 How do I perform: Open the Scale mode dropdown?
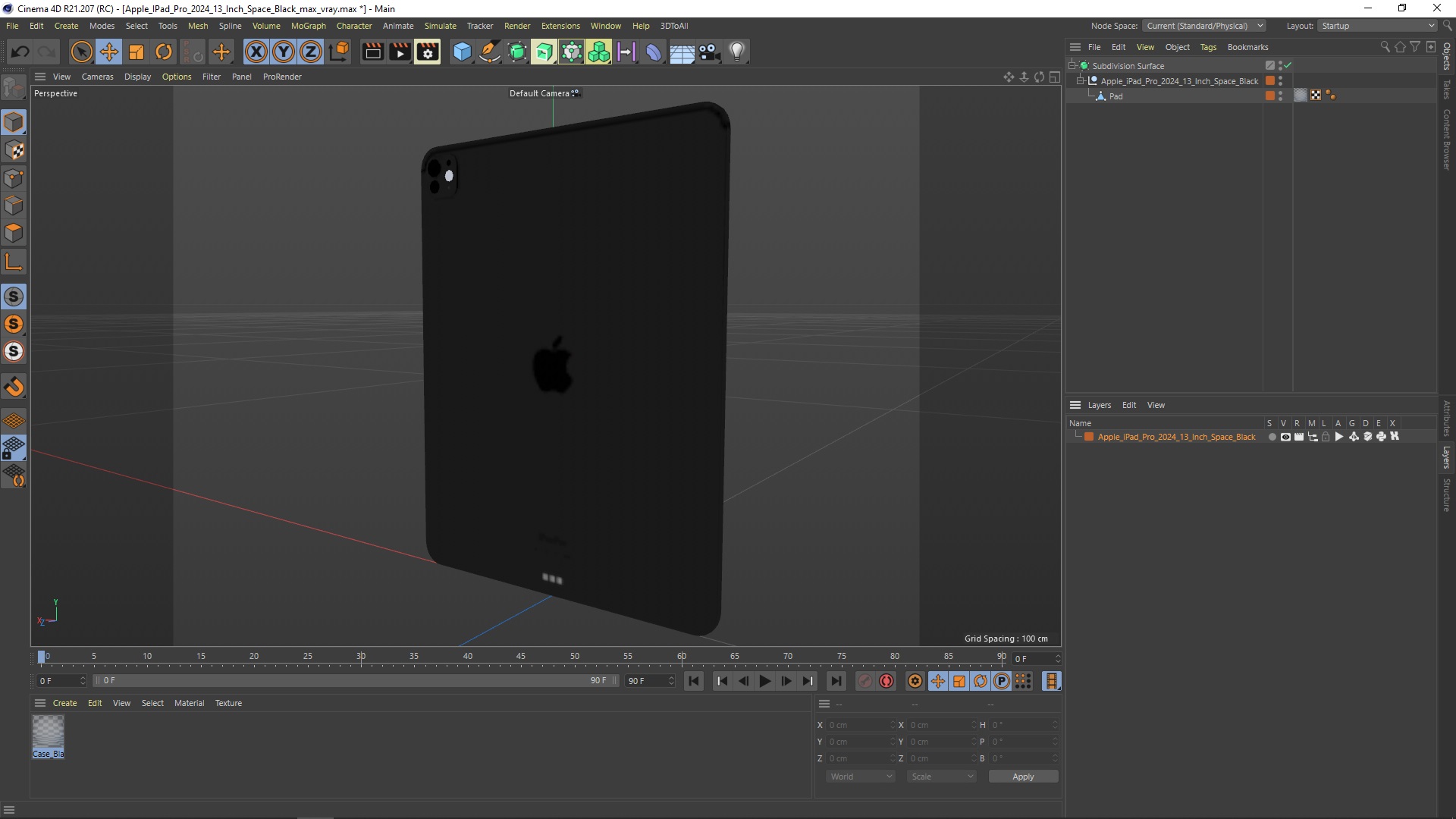(x=942, y=777)
